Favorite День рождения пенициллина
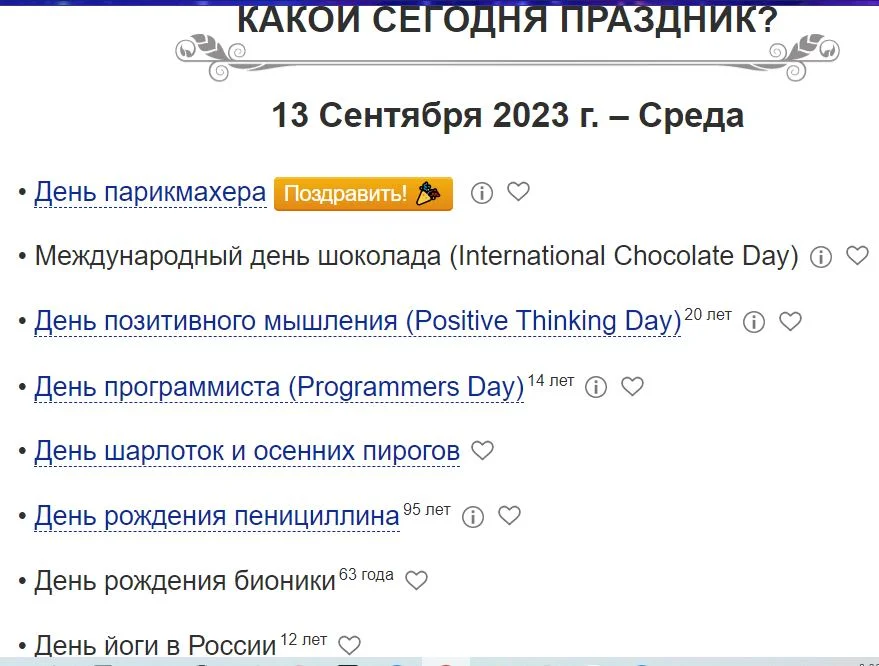Screen dimensions: 879x666 tap(509, 516)
